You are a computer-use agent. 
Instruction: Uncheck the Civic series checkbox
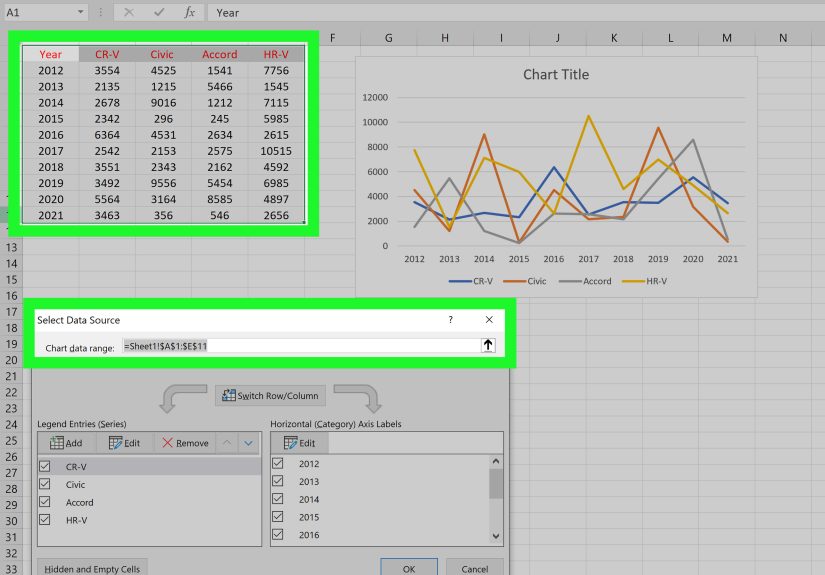[45, 484]
